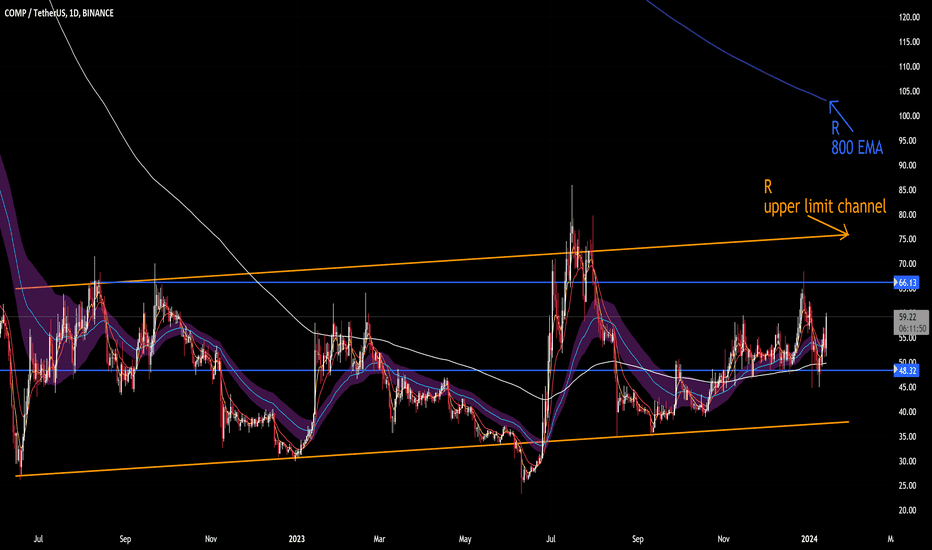
Task: Click the 2024 label on time axis
Action: coord(809,539)
